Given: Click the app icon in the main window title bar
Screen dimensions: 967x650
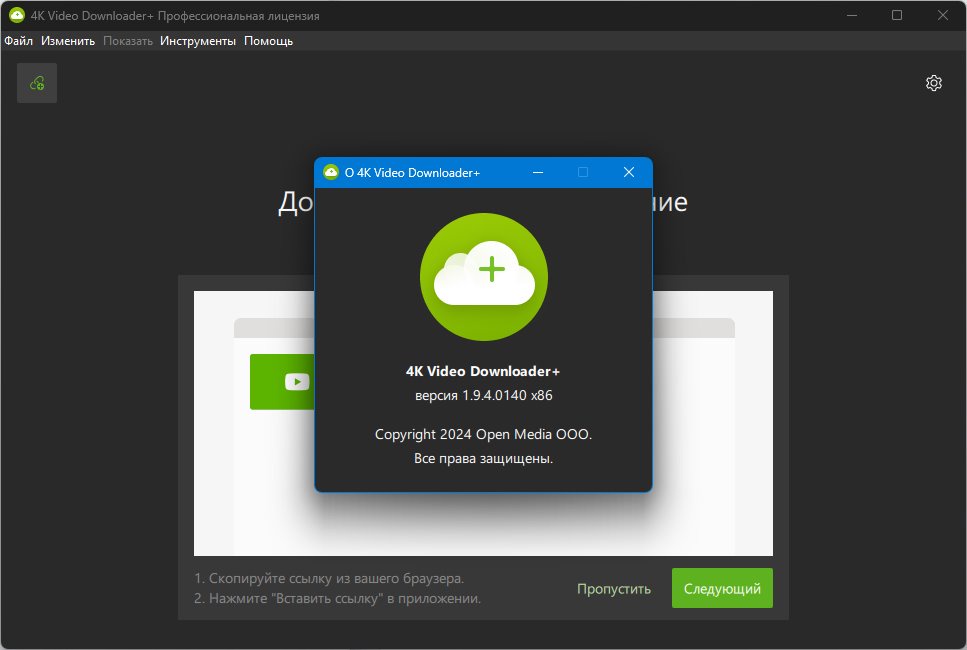Looking at the screenshot, I should click(x=17, y=15).
